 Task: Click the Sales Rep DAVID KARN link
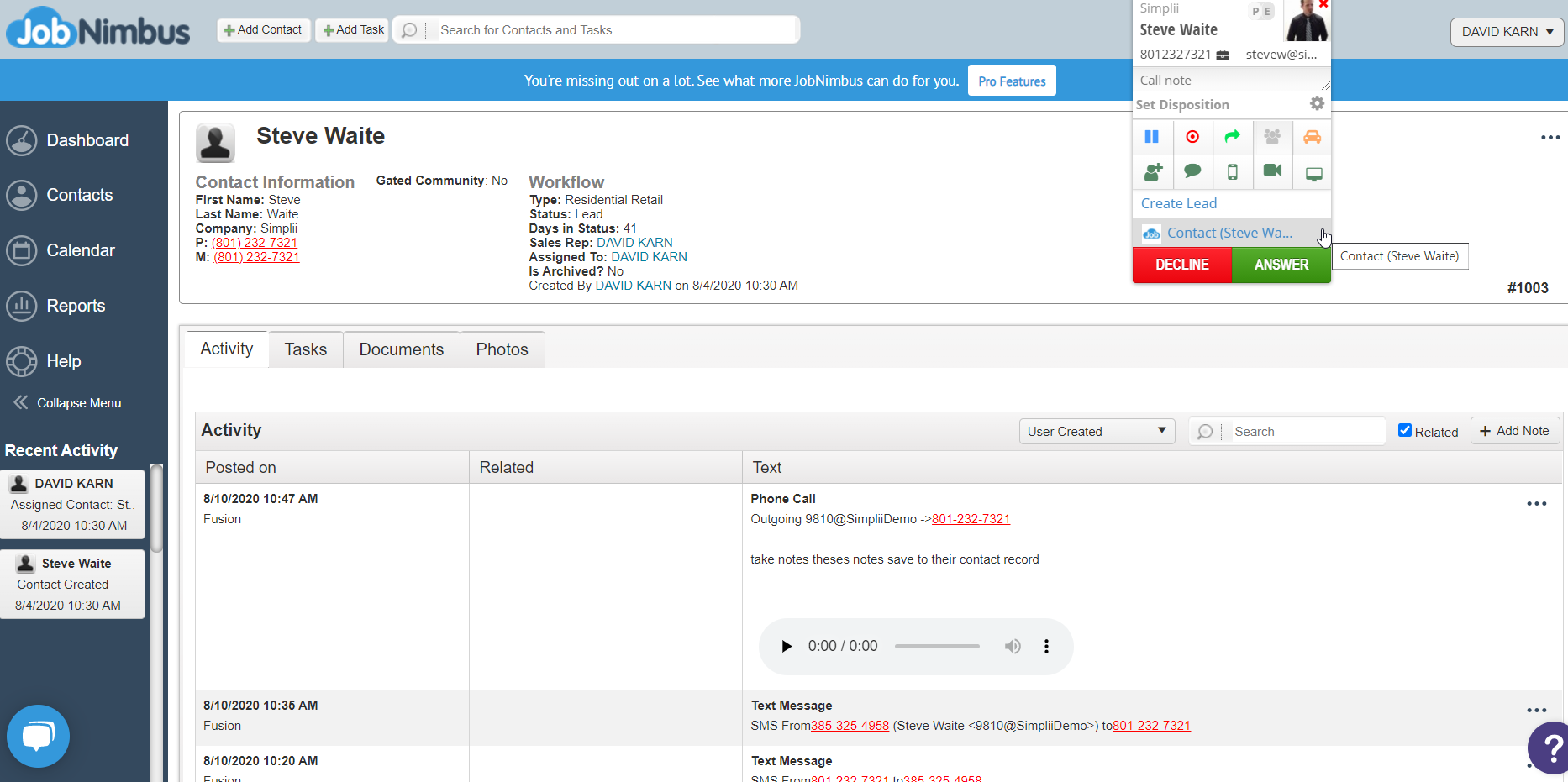(634, 243)
